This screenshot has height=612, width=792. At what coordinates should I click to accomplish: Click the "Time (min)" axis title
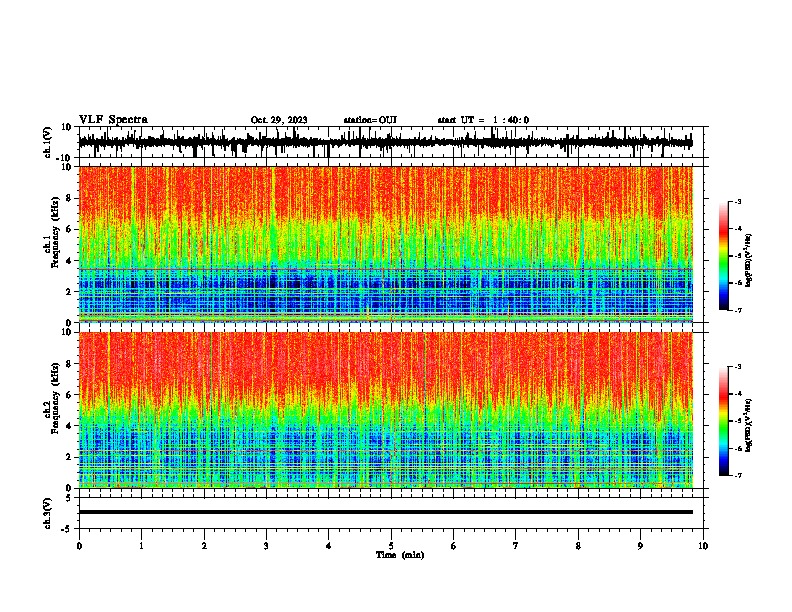coord(400,555)
